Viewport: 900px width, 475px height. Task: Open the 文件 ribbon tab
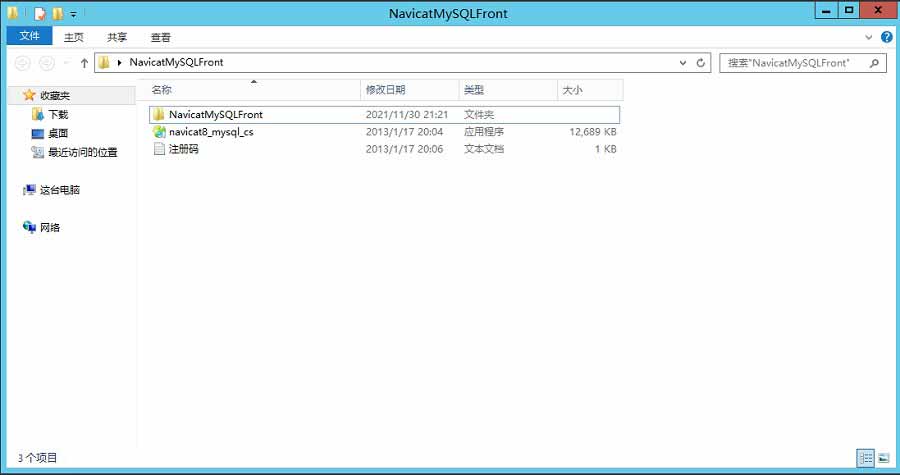(x=29, y=36)
